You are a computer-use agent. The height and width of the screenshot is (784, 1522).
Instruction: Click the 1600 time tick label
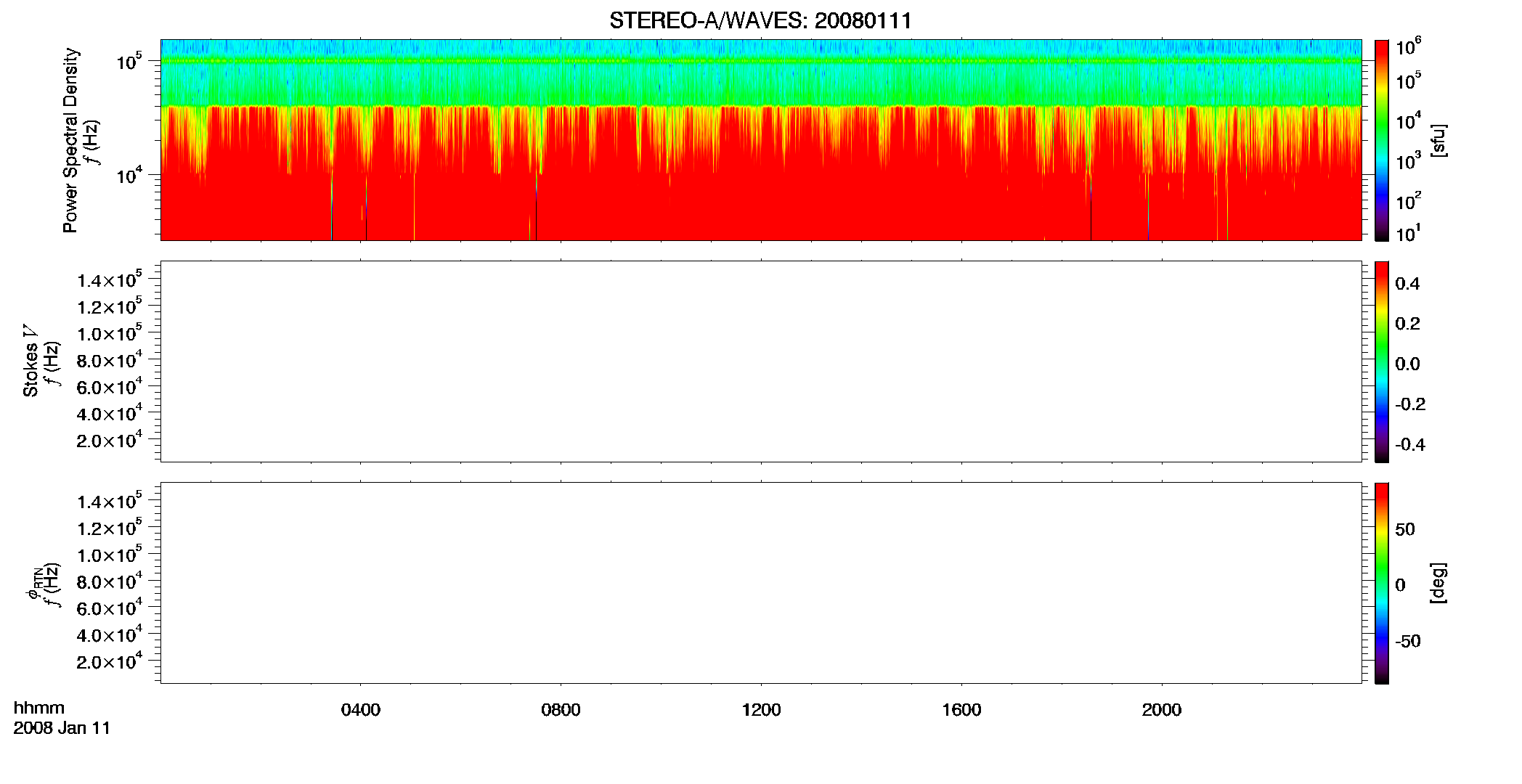961,710
